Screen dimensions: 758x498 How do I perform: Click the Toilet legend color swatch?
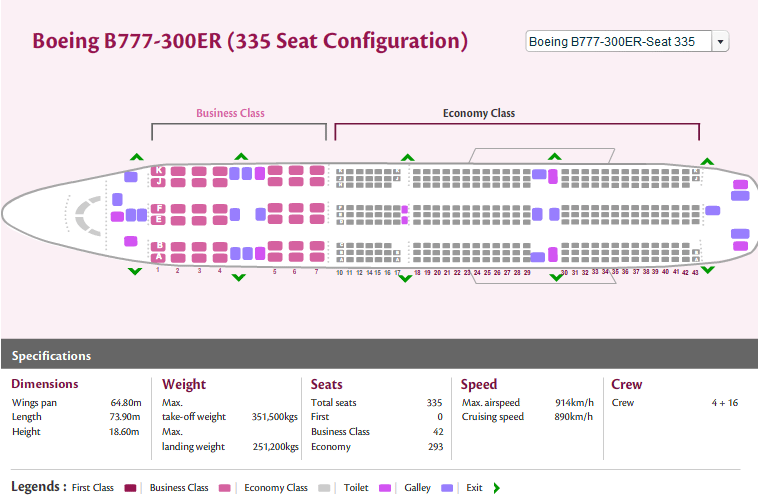click(x=384, y=488)
